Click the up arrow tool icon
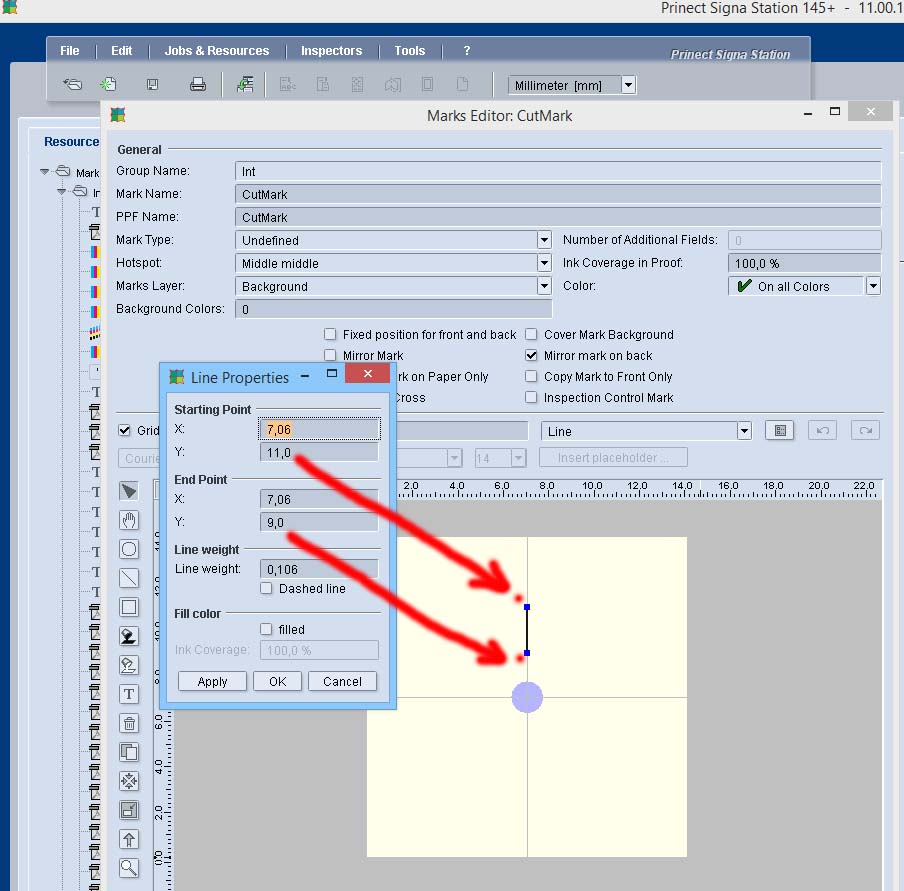 tap(129, 839)
